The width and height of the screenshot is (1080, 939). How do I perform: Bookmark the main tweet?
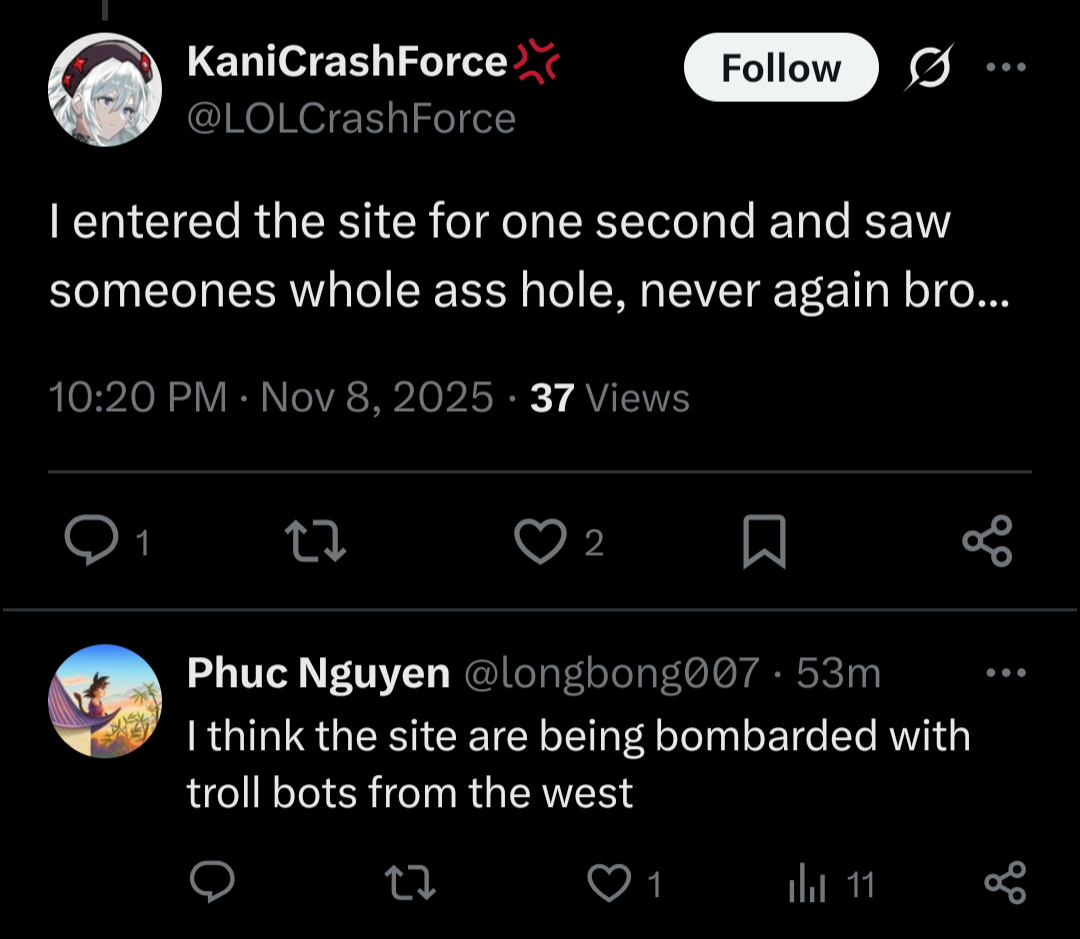click(764, 543)
